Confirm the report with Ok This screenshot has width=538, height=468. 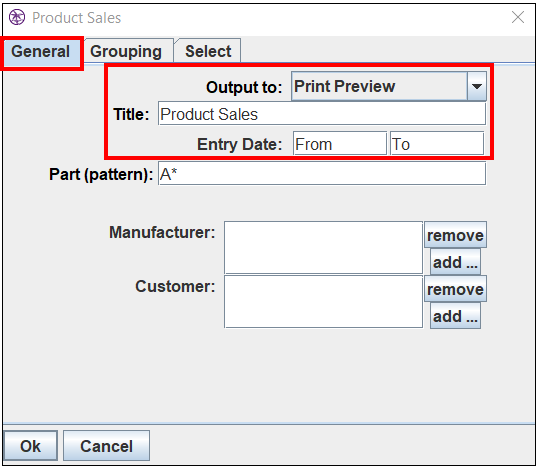click(31, 446)
